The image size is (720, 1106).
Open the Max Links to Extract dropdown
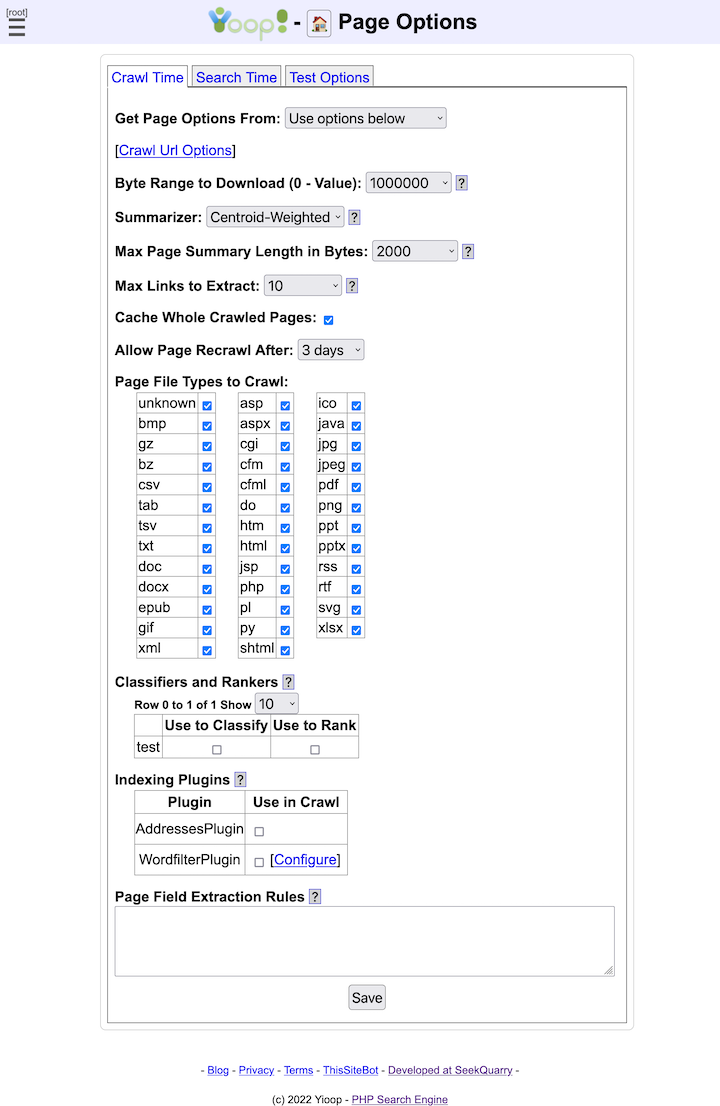pos(303,286)
